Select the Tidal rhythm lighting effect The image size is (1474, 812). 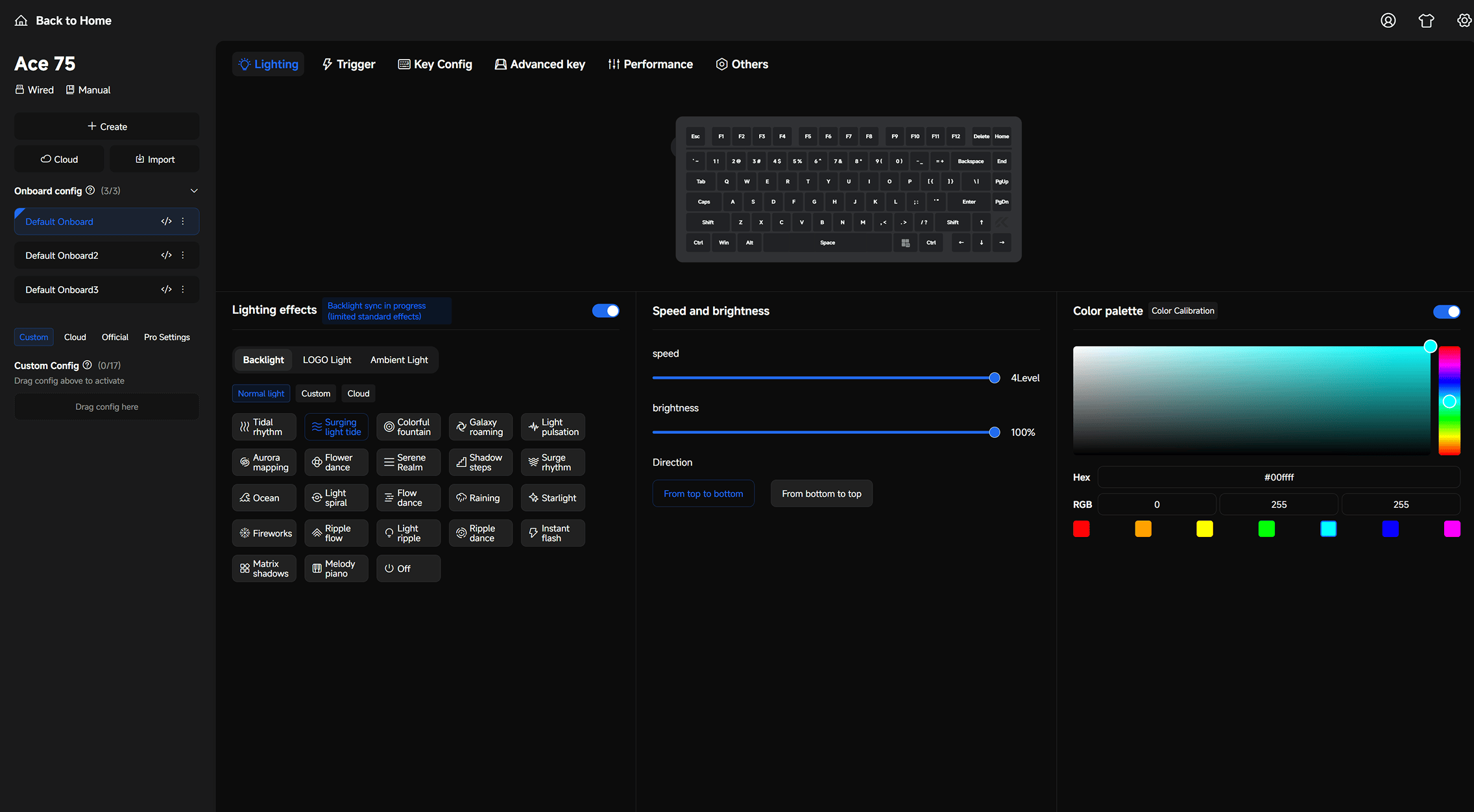click(264, 427)
